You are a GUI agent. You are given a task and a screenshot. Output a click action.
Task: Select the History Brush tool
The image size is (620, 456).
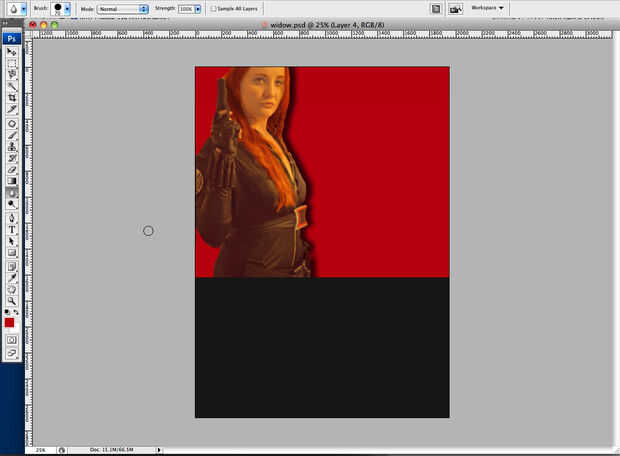point(11,158)
